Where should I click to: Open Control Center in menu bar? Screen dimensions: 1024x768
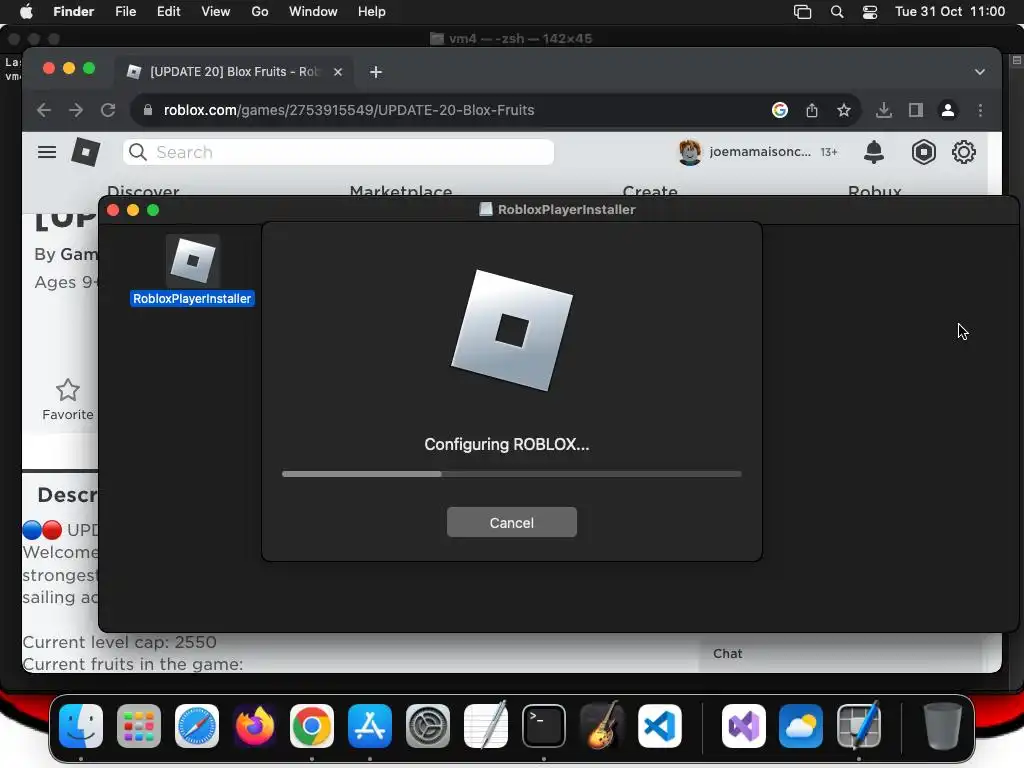tap(870, 12)
